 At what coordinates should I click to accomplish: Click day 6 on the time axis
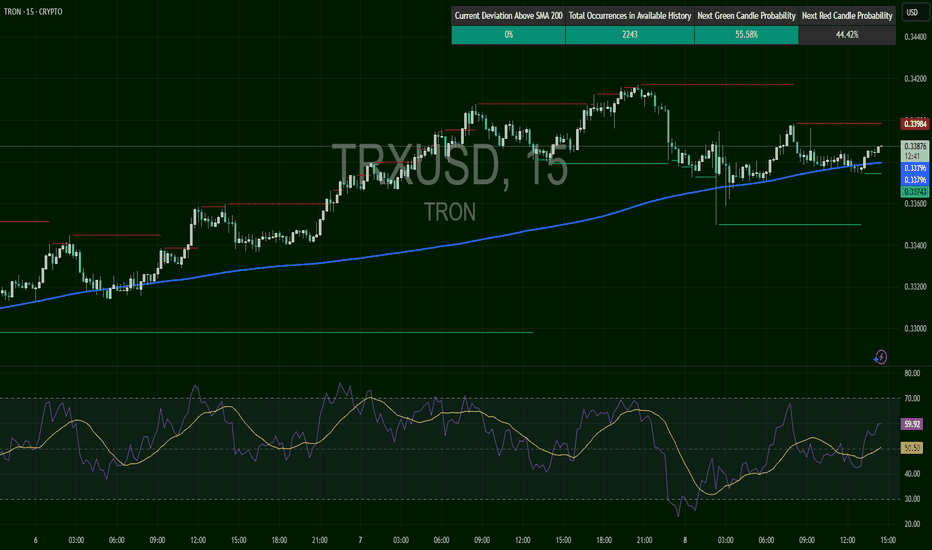[36, 540]
